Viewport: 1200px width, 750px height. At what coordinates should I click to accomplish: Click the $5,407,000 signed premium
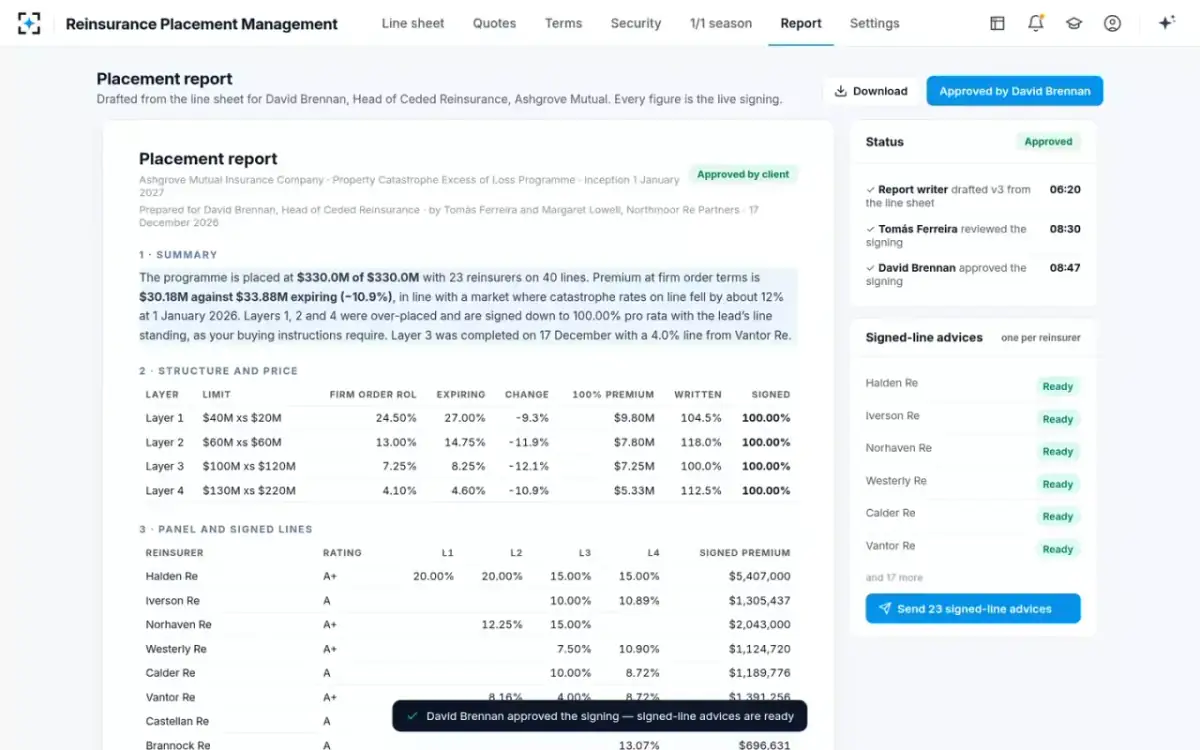(x=759, y=577)
